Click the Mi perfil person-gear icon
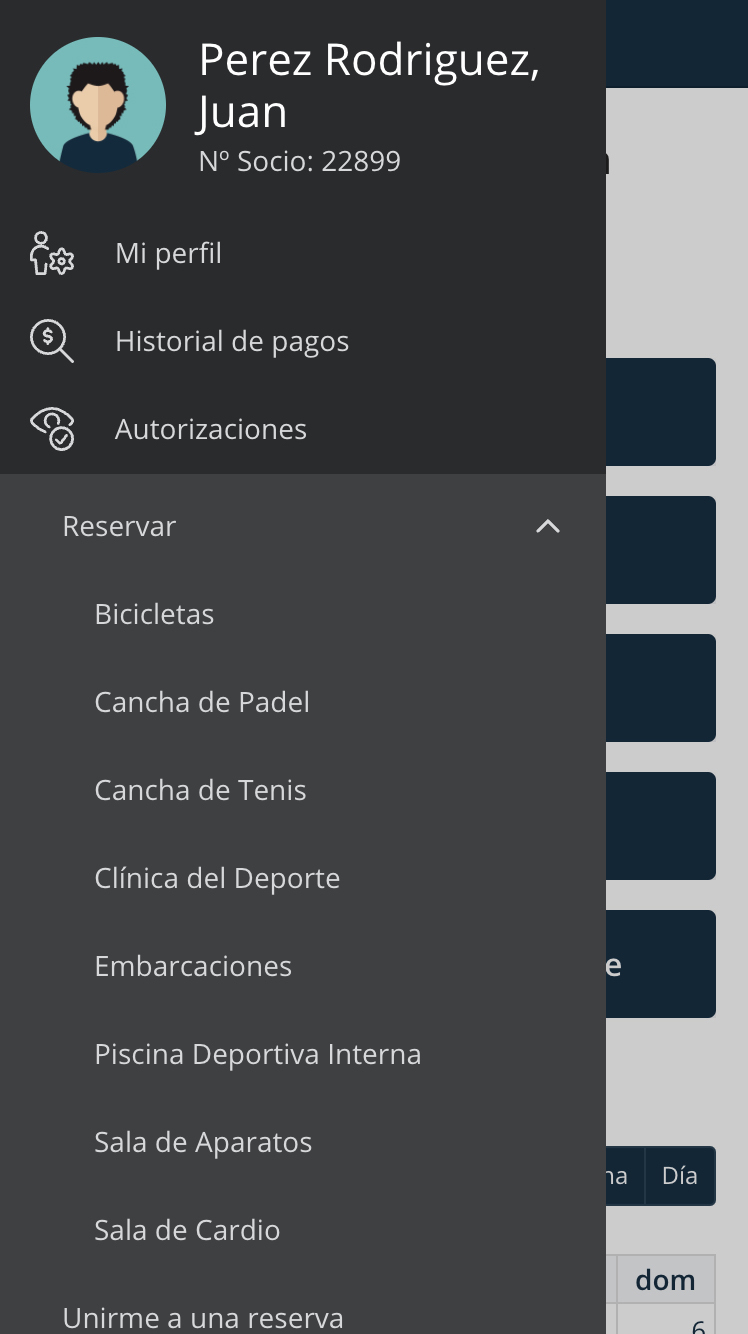748x1334 pixels. pos(52,253)
